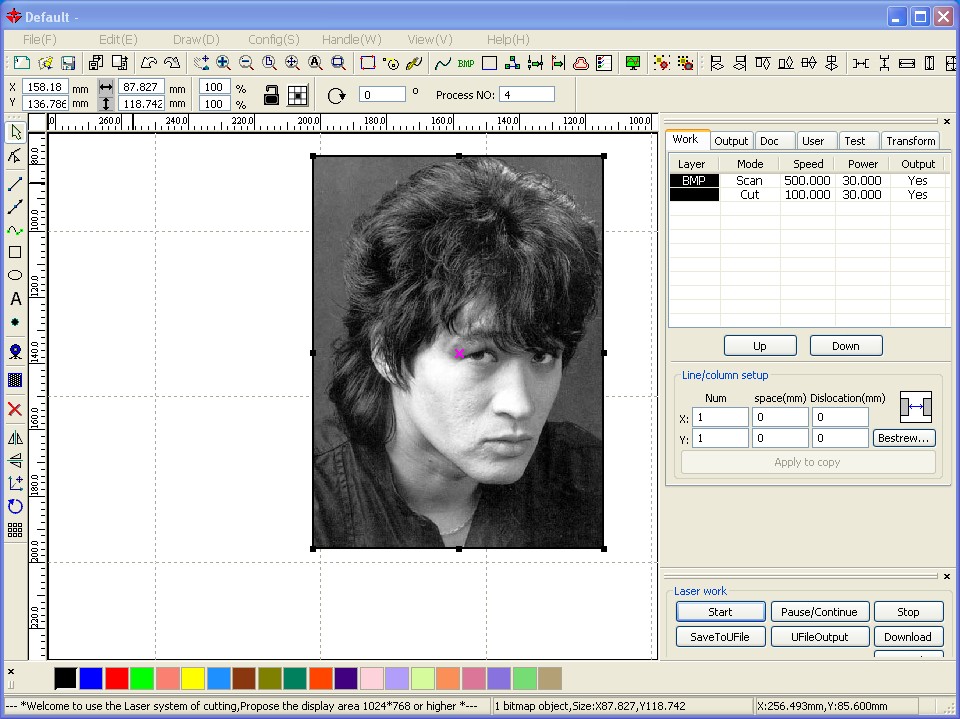Click the save file toolbar icon
This screenshot has width=960, height=719.
[x=68, y=63]
